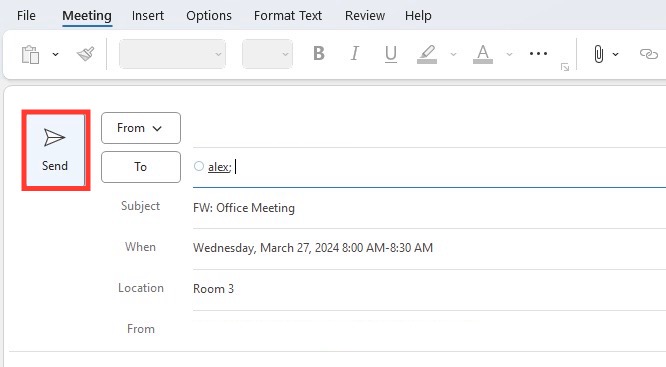Send the forwarded meeting
The height and width of the screenshot is (367, 666).
[x=55, y=150]
